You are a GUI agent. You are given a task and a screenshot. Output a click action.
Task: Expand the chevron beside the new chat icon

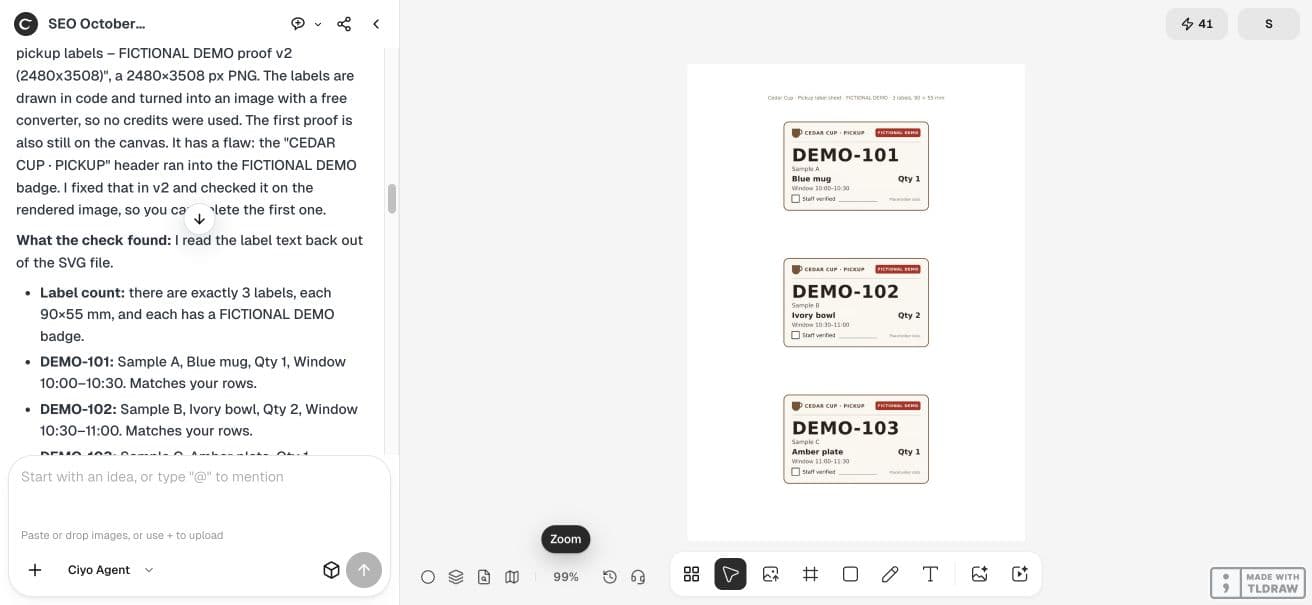click(318, 24)
